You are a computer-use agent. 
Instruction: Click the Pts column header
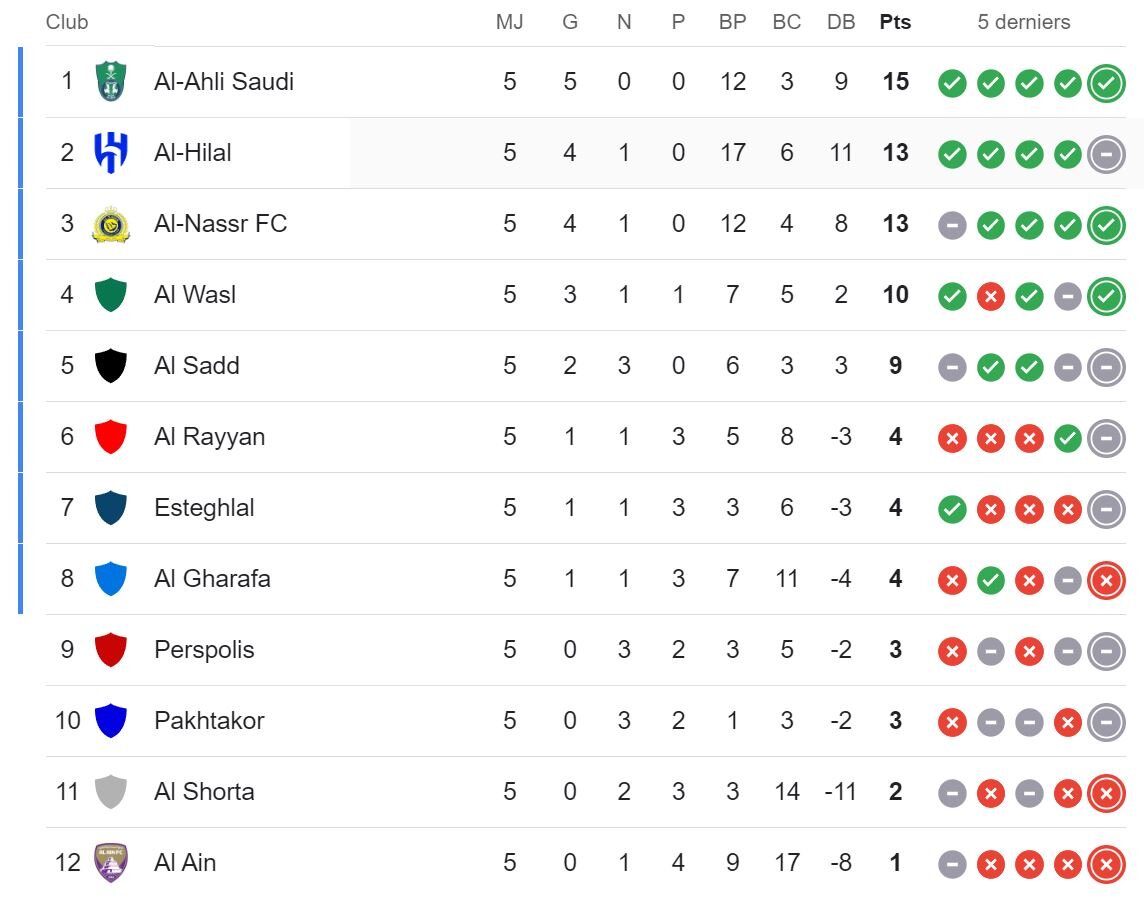tap(895, 22)
